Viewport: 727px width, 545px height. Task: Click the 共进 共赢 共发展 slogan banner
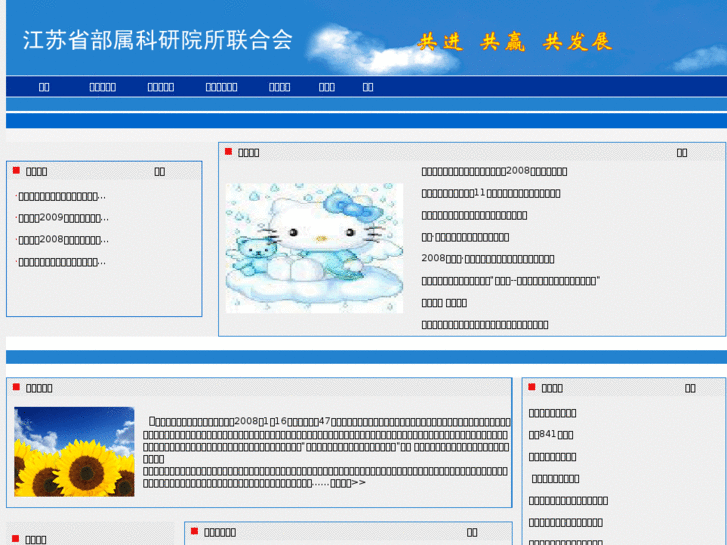click(515, 42)
